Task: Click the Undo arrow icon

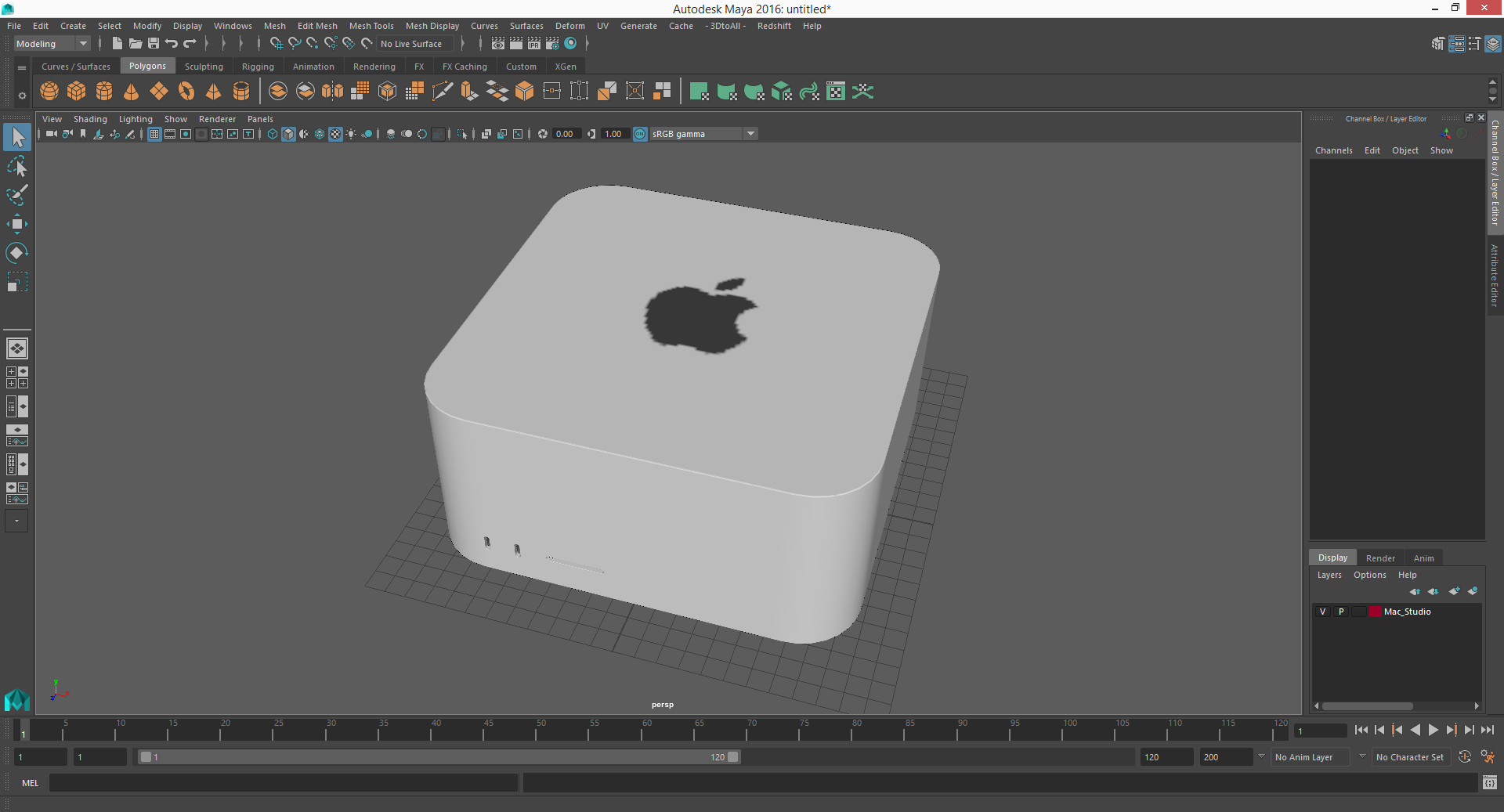Action: (172, 44)
